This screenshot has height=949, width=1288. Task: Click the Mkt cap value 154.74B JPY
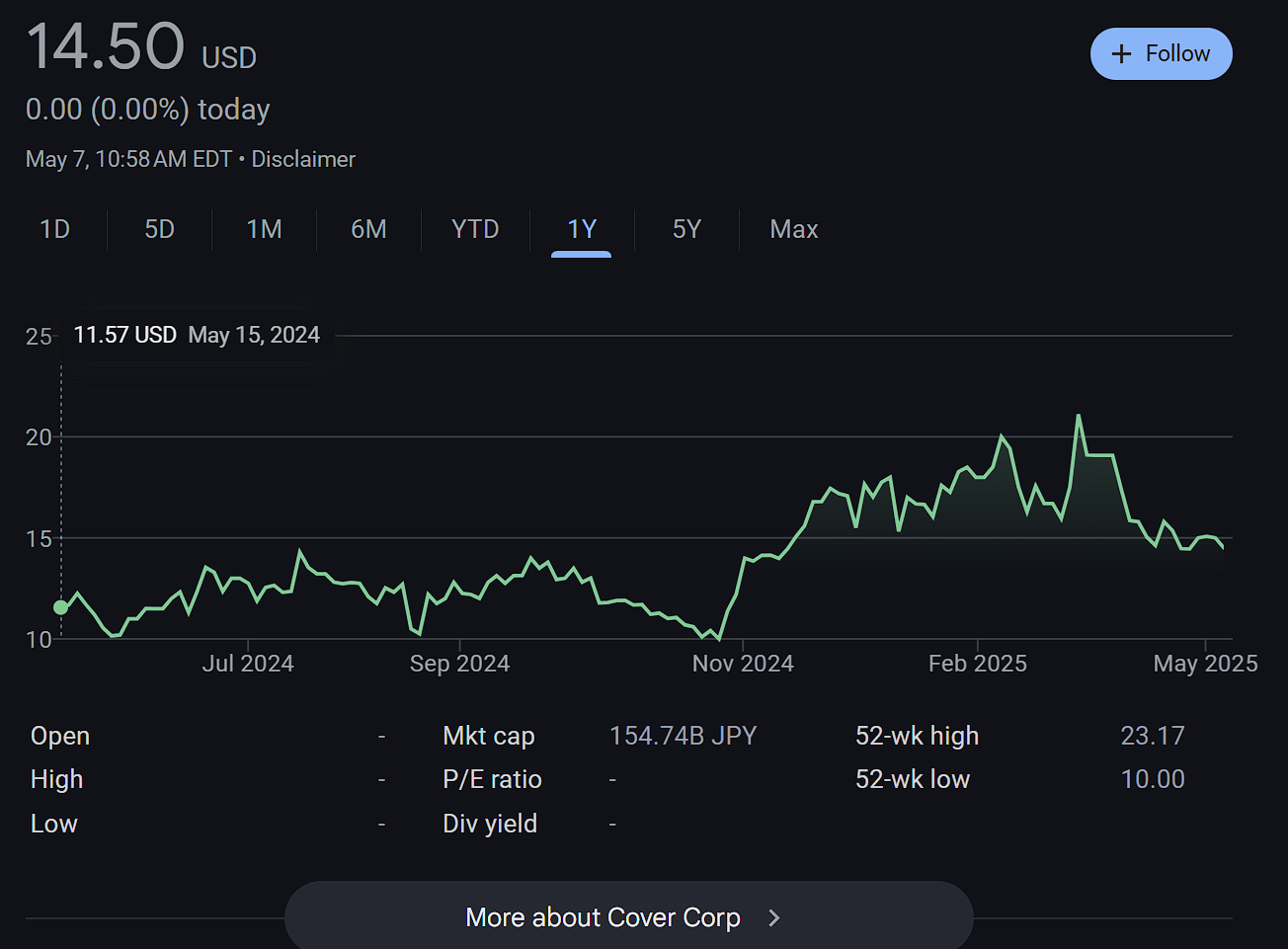point(683,736)
